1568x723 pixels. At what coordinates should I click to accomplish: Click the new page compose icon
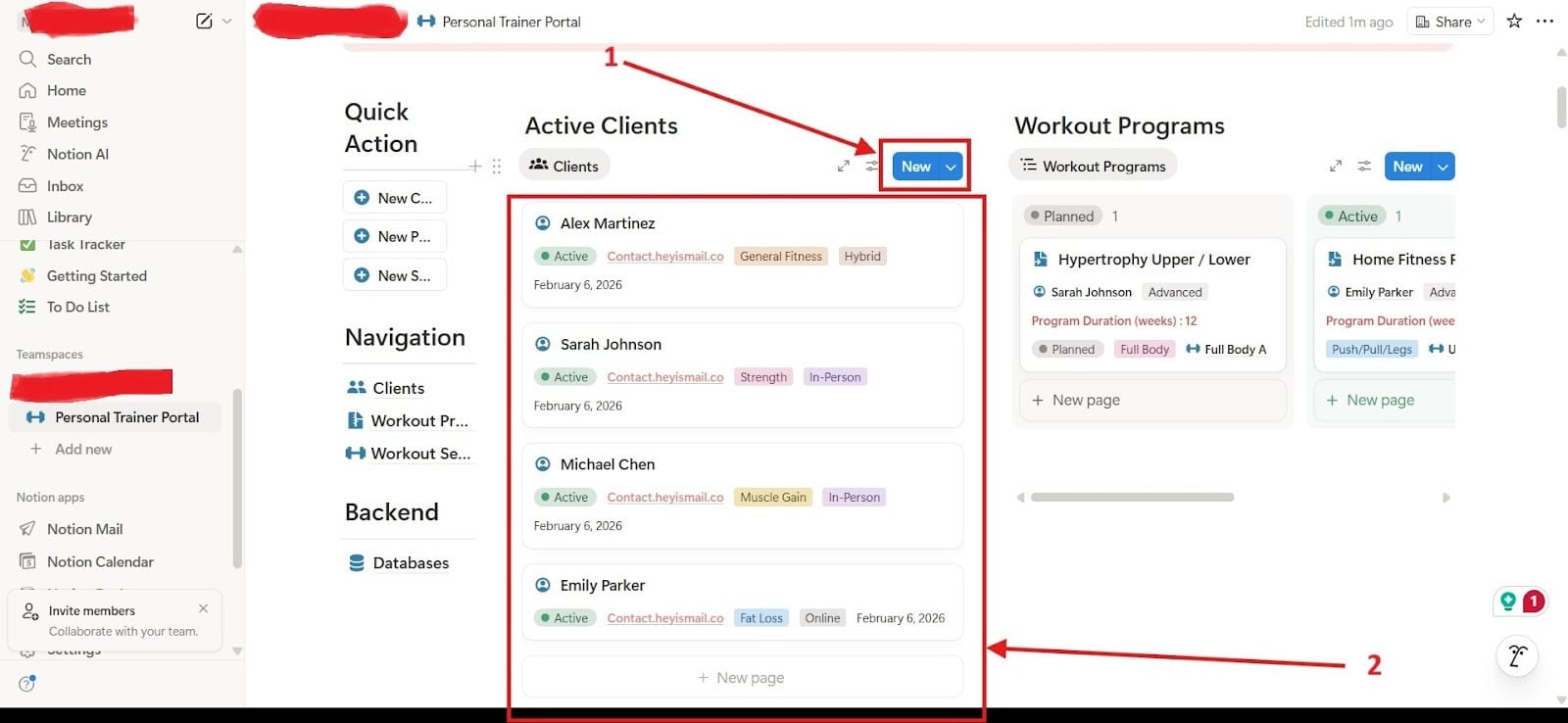[204, 21]
